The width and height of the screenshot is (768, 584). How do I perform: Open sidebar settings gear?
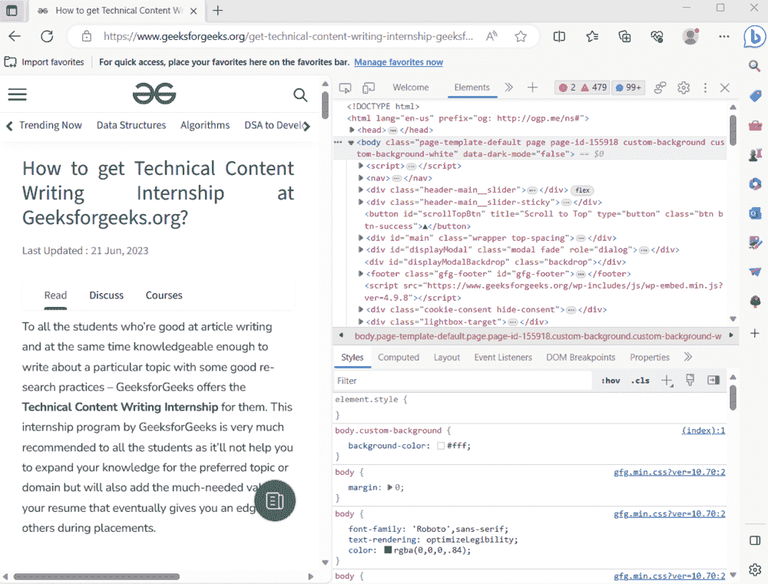pos(755,569)
